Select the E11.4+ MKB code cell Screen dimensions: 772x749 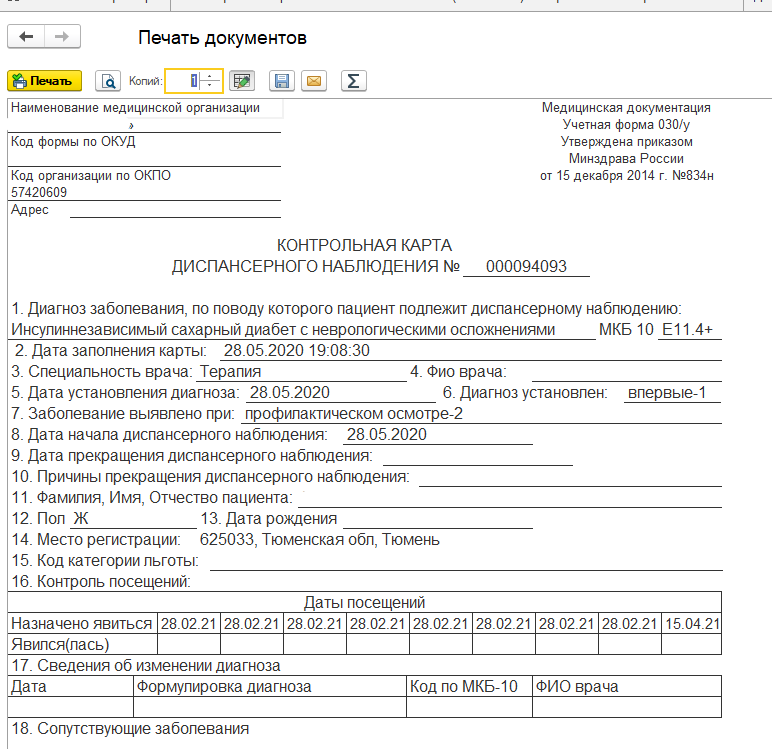[x=689, y=329]
